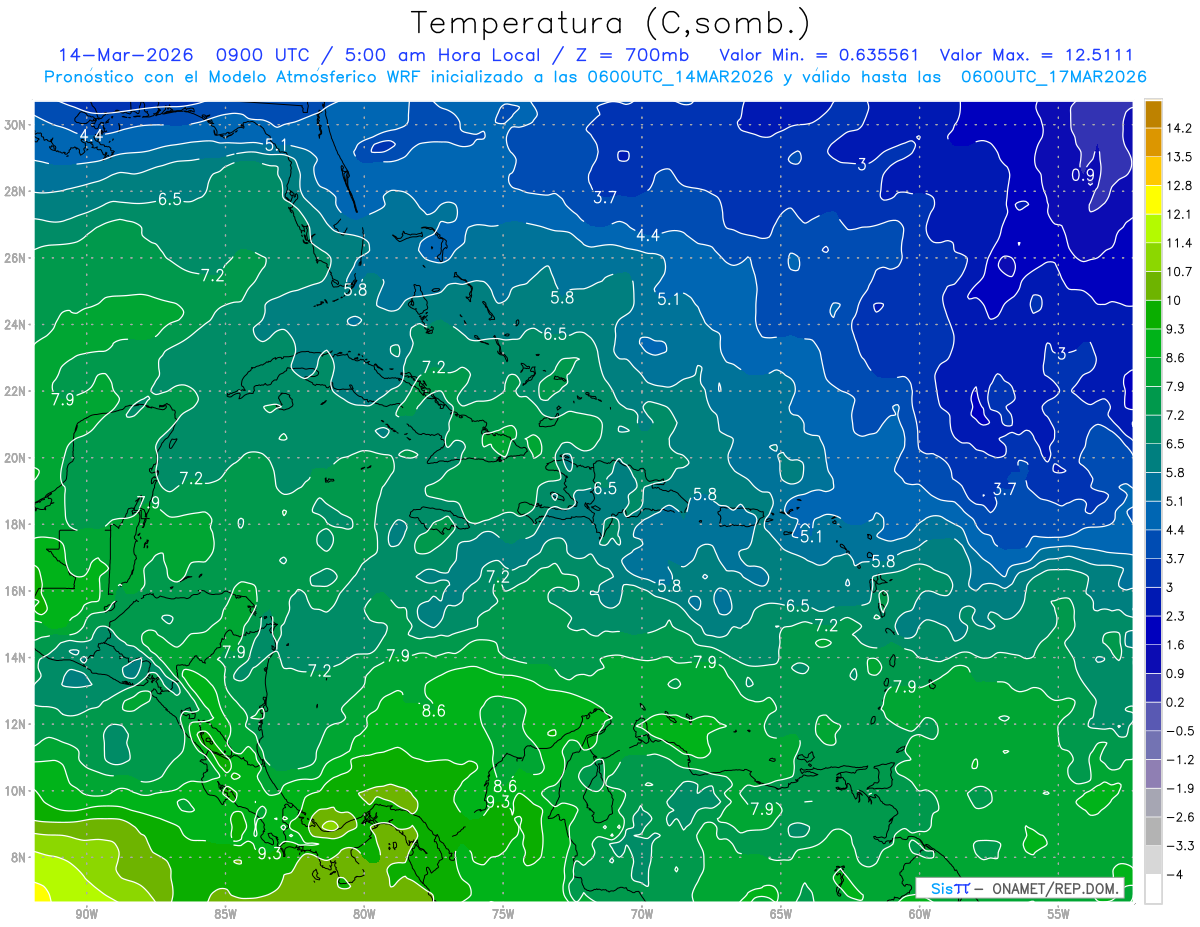
Task: Click the 65W longitude axis label
Action: [x=781, y=914]
